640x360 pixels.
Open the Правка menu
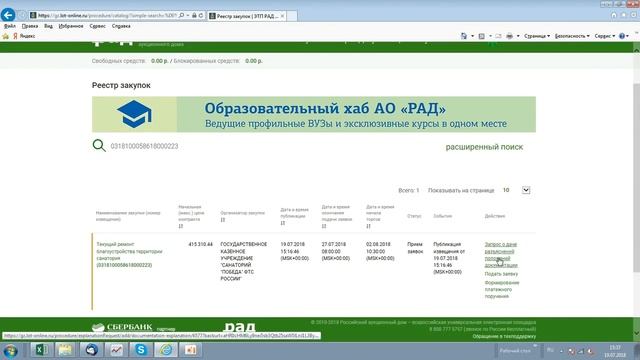30,26
